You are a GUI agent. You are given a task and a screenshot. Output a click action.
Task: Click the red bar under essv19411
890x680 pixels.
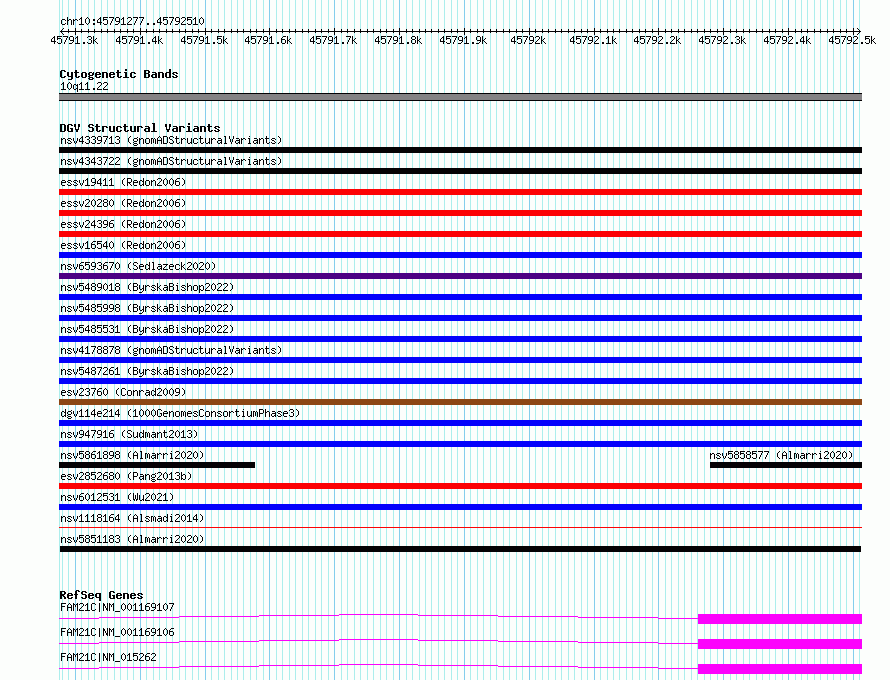[x=460, y=192]
